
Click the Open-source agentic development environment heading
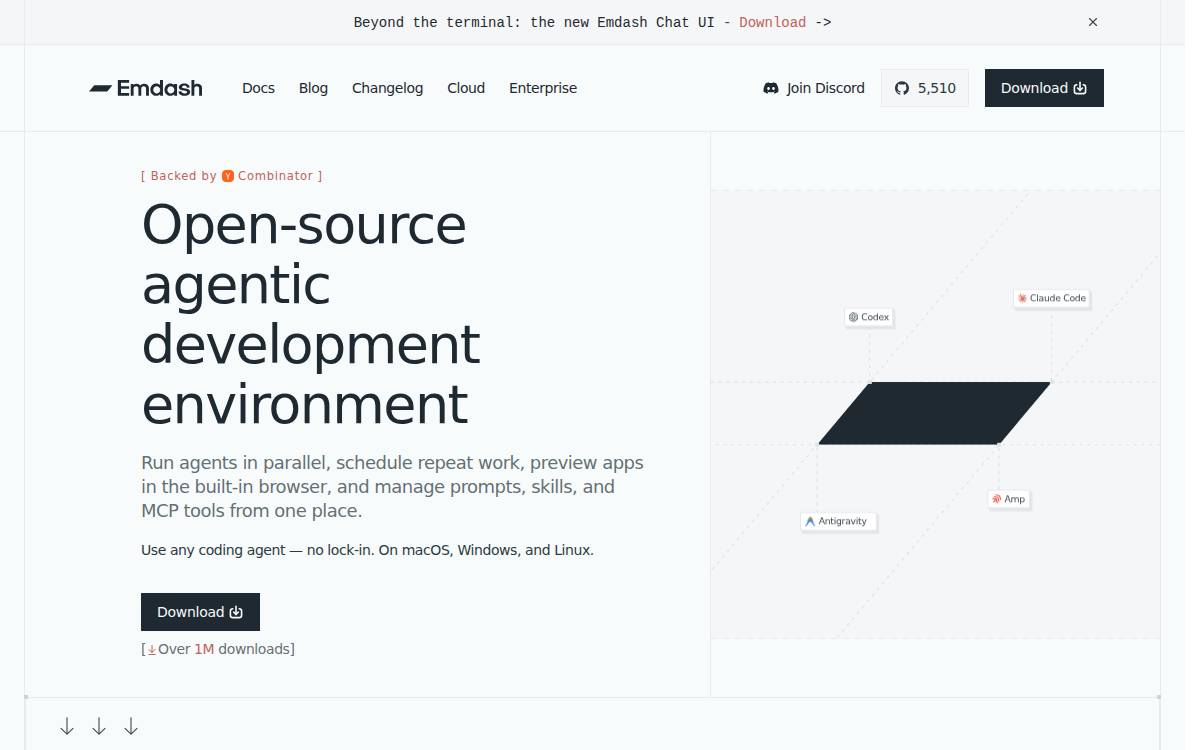[x=311, y=314]
